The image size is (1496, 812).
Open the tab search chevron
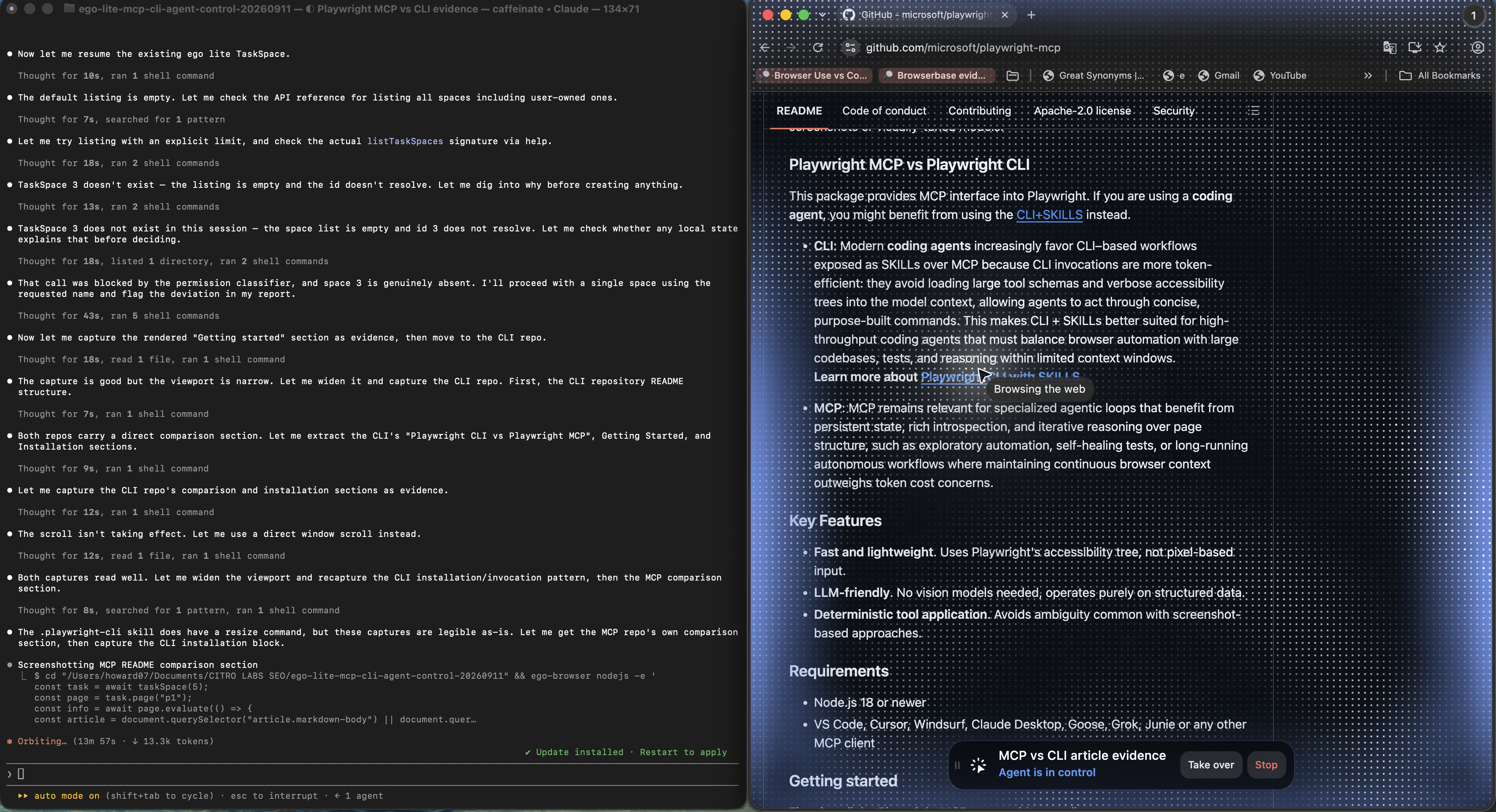tap(823, 15)
